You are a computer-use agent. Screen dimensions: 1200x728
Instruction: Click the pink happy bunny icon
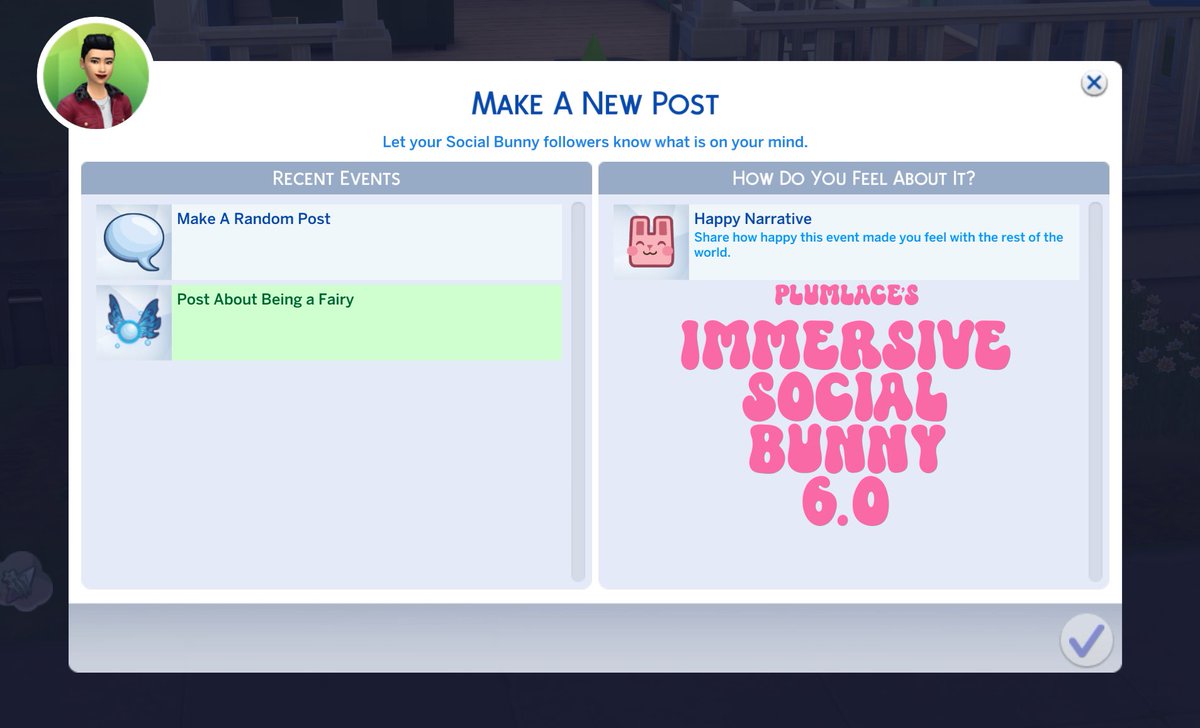[x=652, y=242]
